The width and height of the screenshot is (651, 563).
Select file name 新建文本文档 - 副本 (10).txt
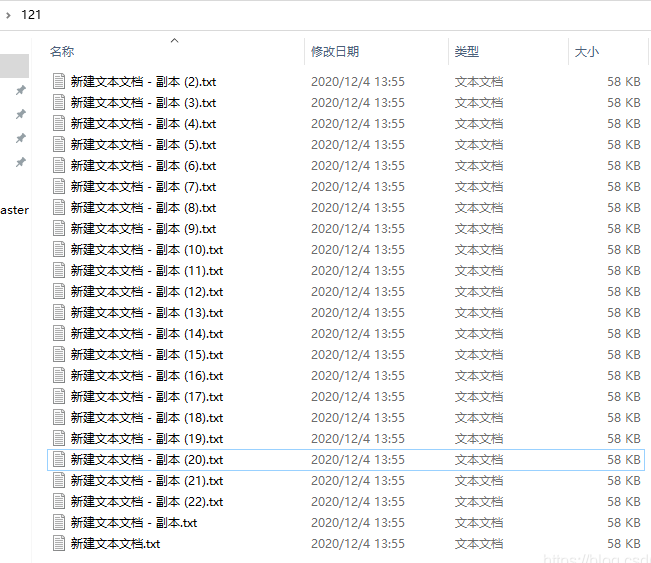147,250
